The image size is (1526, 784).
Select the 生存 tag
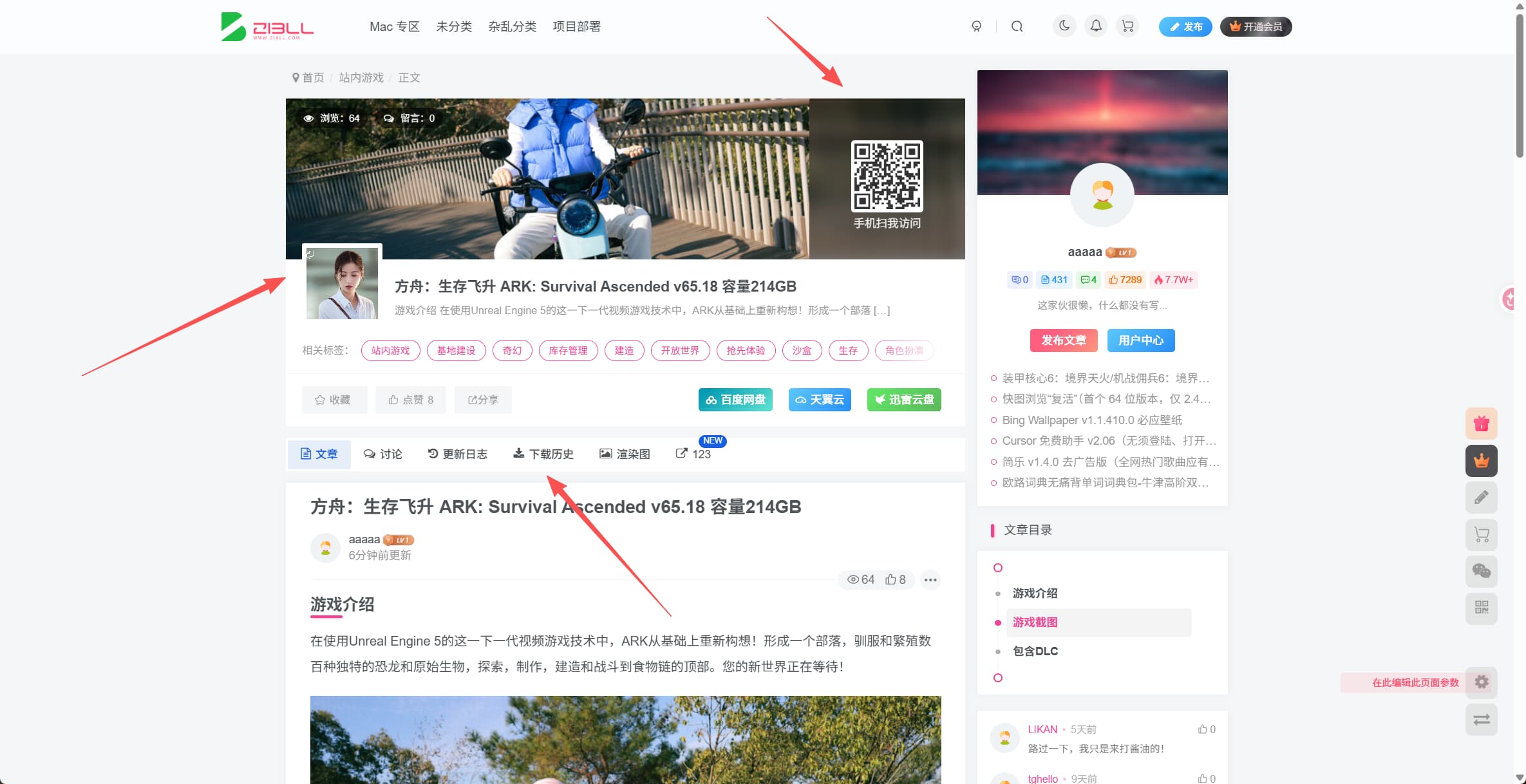coord(849,351)
